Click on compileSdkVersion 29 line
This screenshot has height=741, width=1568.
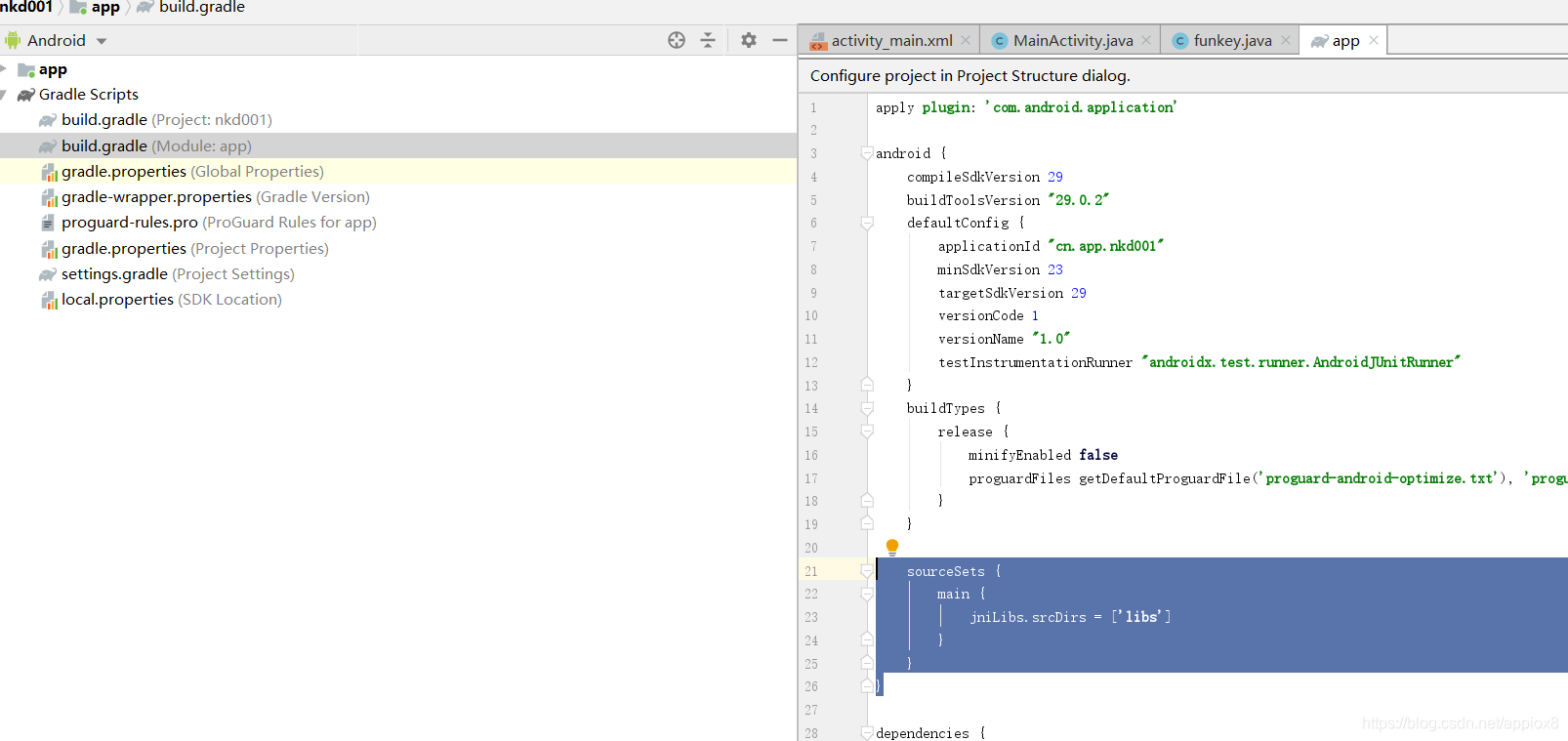coord(984,177)
